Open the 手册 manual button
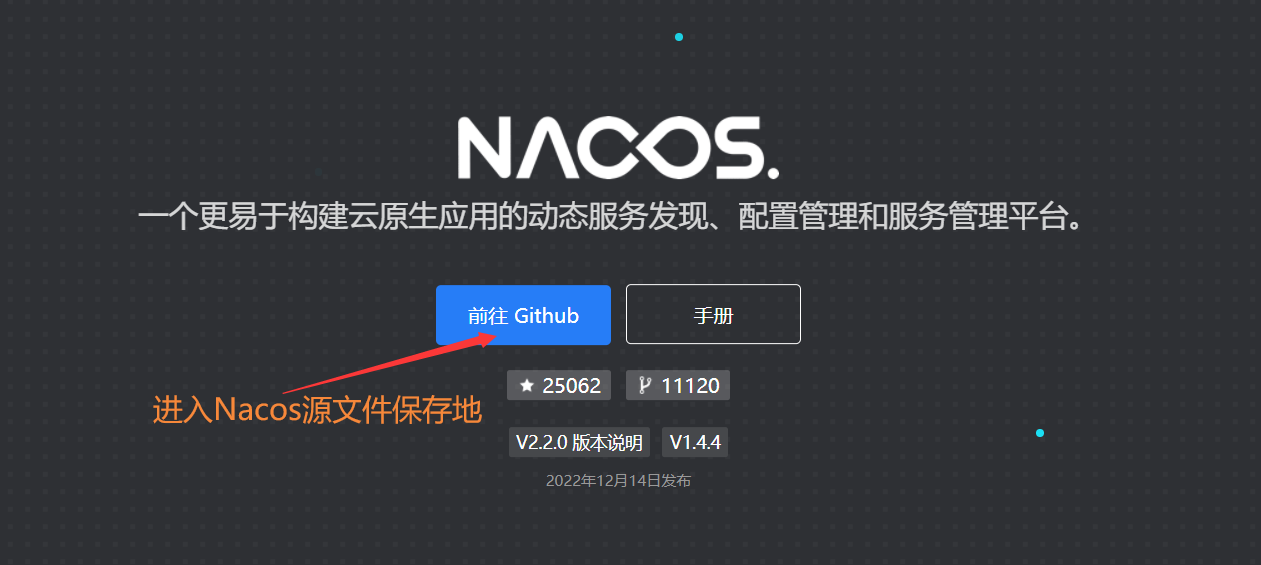 tap(713, 315)
